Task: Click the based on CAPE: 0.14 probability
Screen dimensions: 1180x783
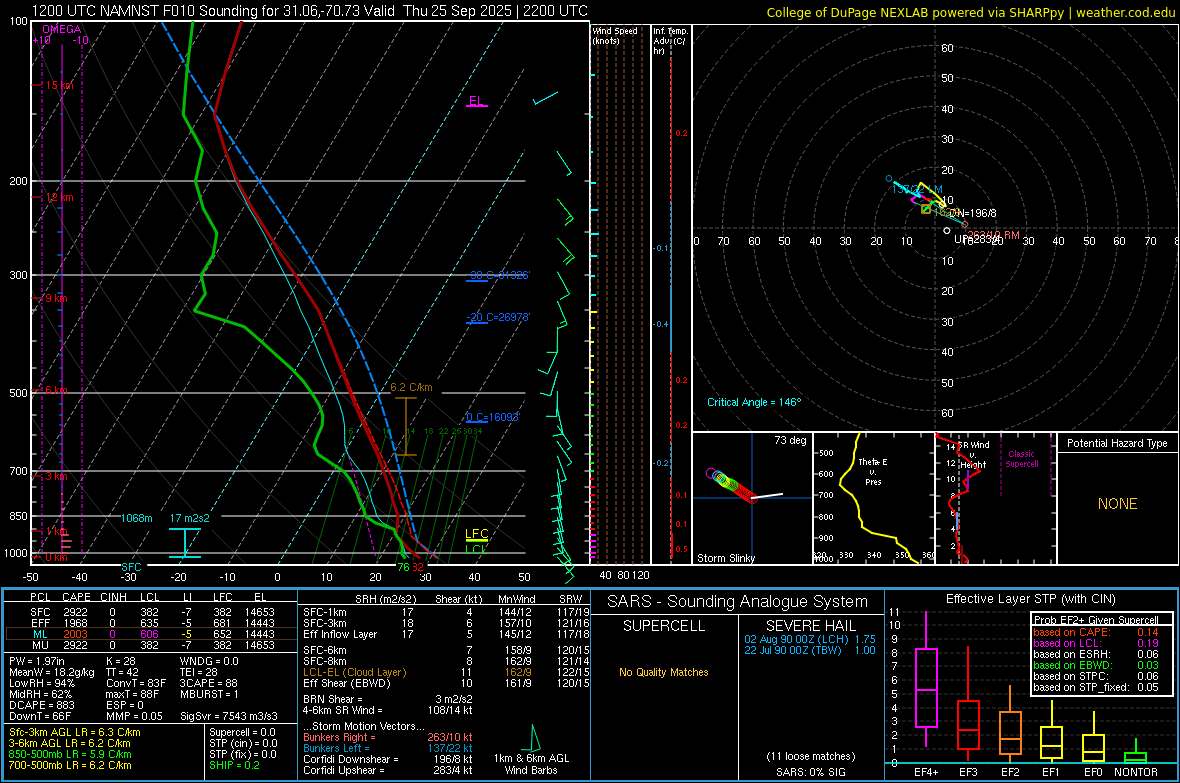Action: (x=1096, y=632)
